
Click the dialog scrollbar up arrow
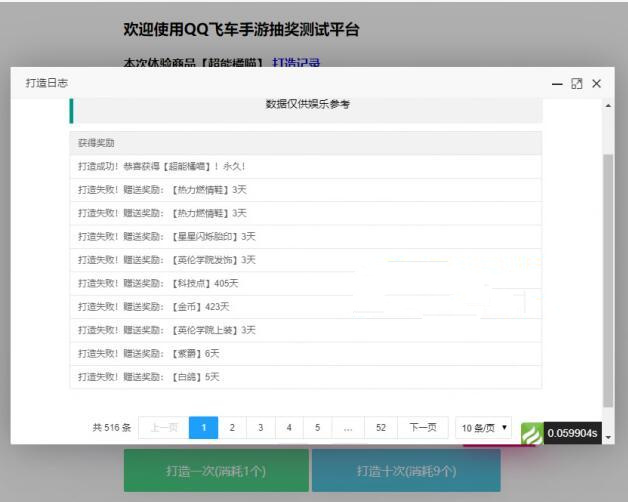(x=608, y=106)
